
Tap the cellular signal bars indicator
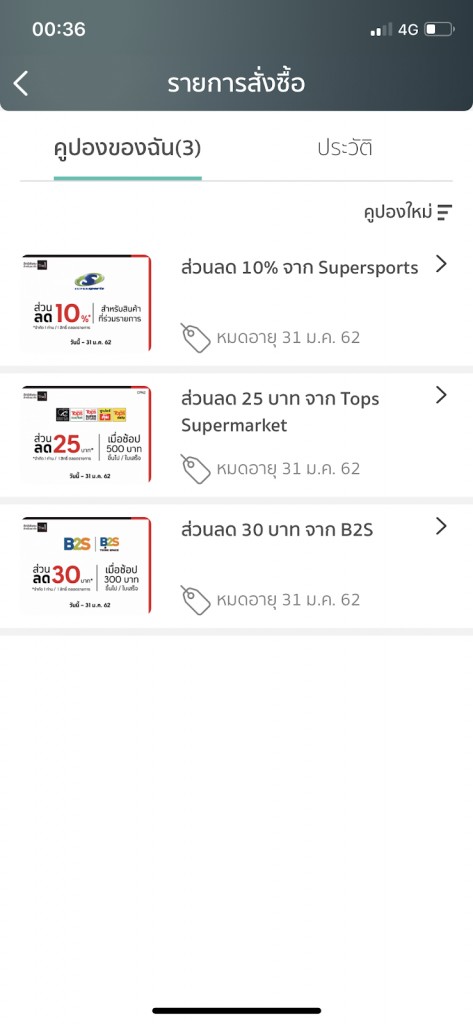pyautogui.click(x=381, y=29)
